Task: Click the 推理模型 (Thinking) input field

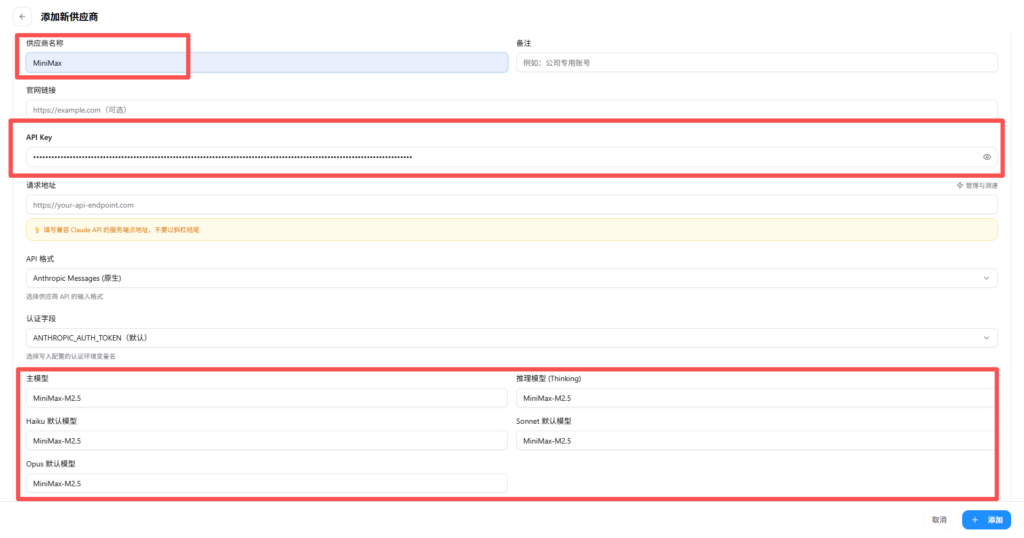Action: tap(756, 398)
